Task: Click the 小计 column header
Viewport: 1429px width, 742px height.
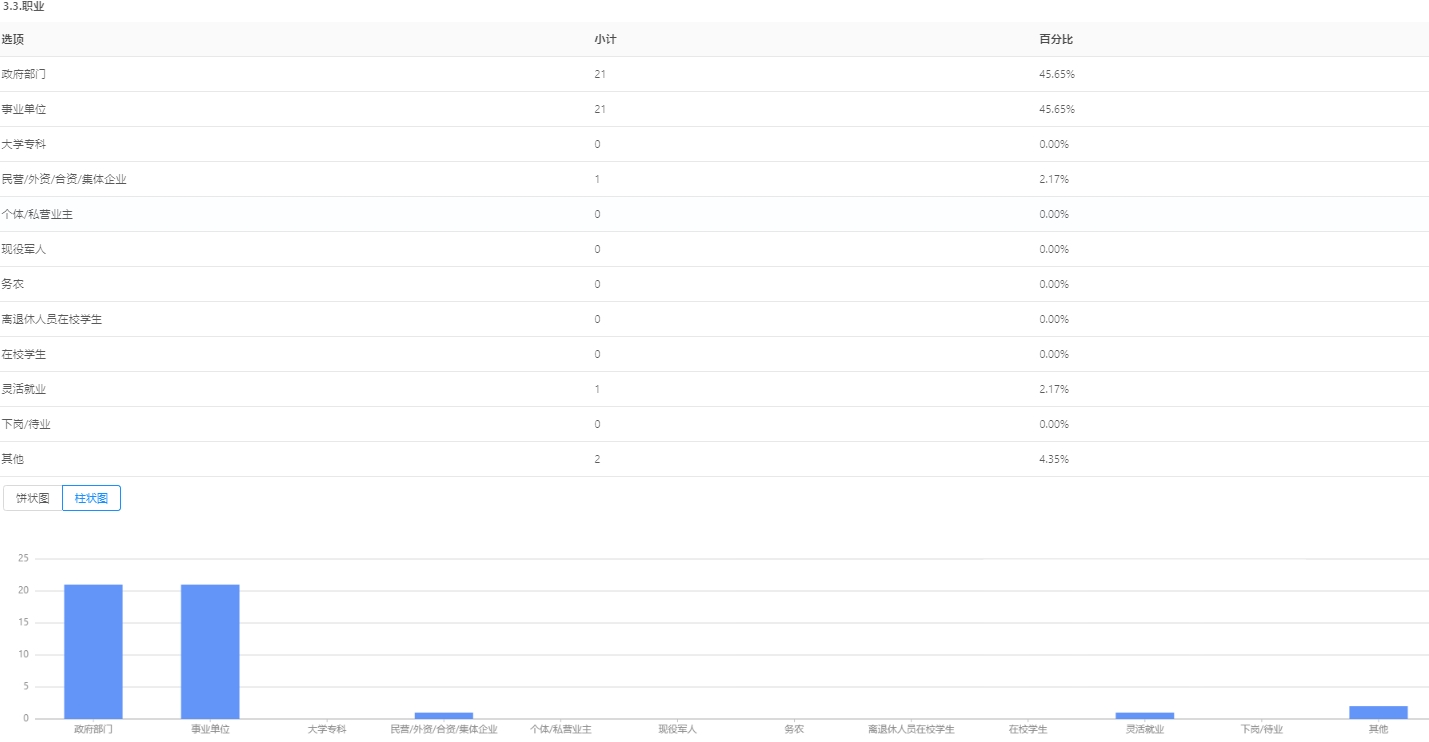Action: [604, 40]
